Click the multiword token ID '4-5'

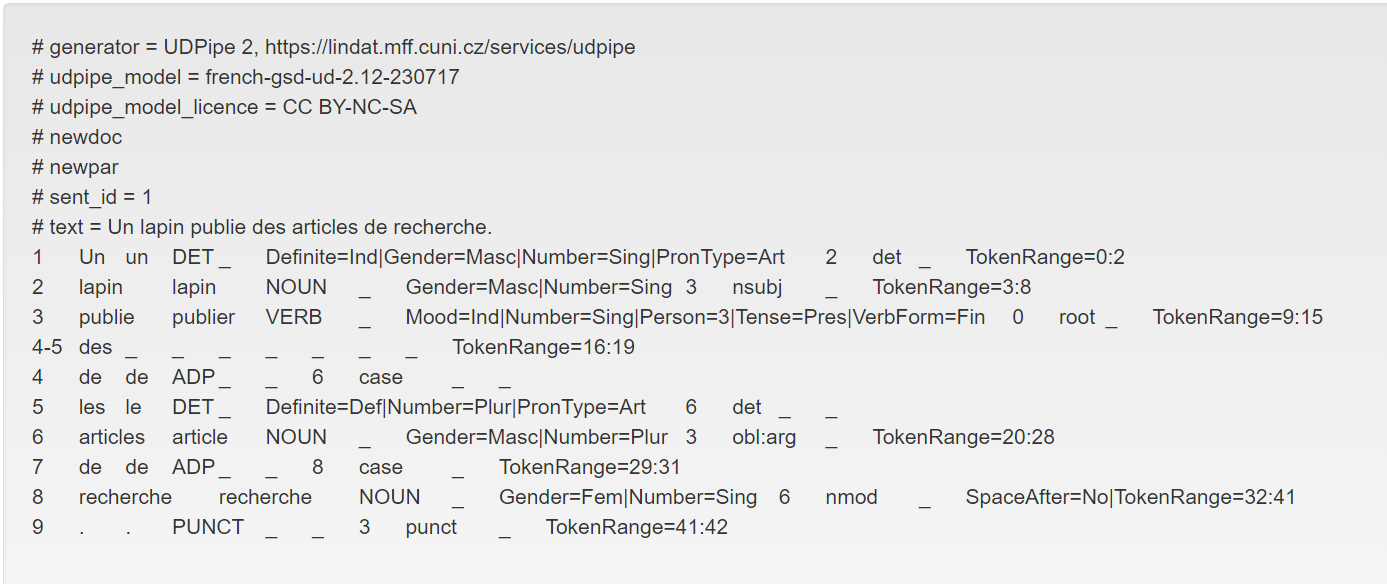click(x=47, y=347)
